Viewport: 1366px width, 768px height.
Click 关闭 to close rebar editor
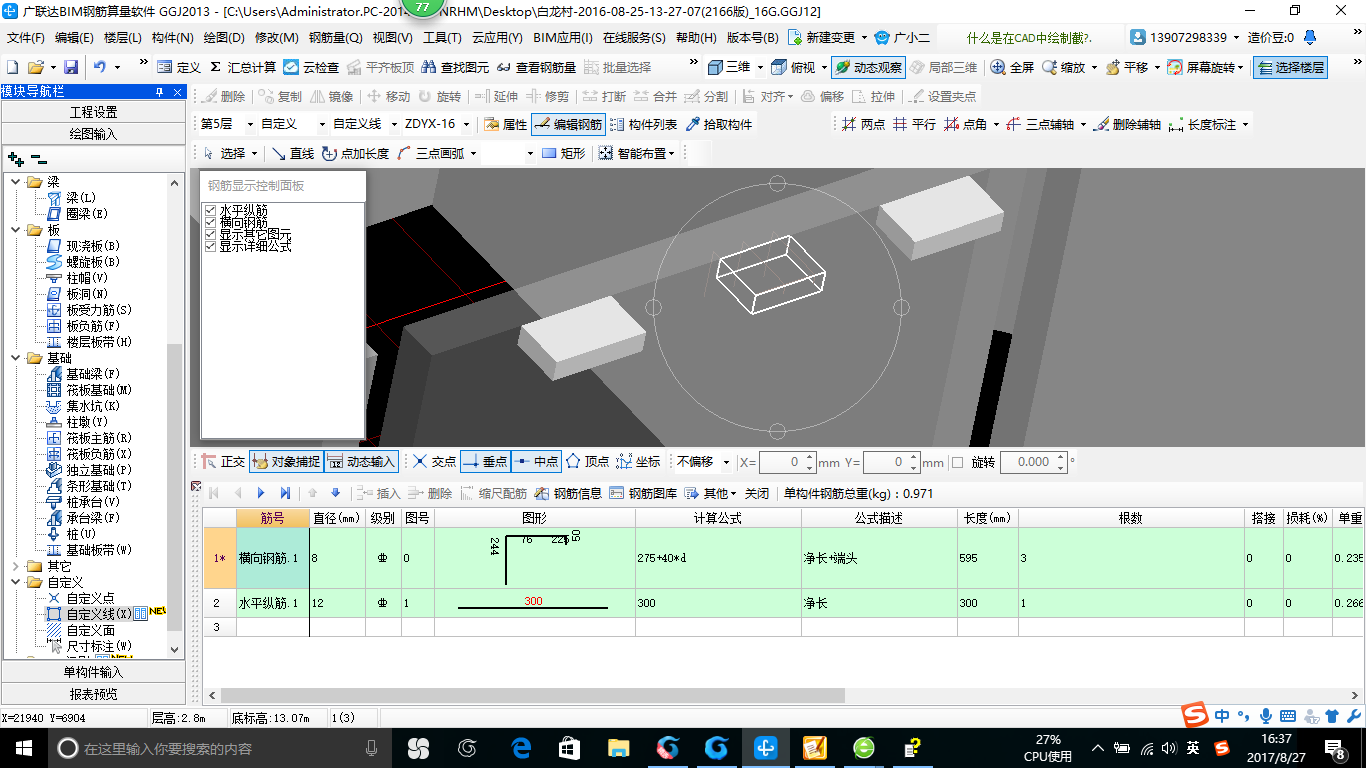tap(757, 493)
